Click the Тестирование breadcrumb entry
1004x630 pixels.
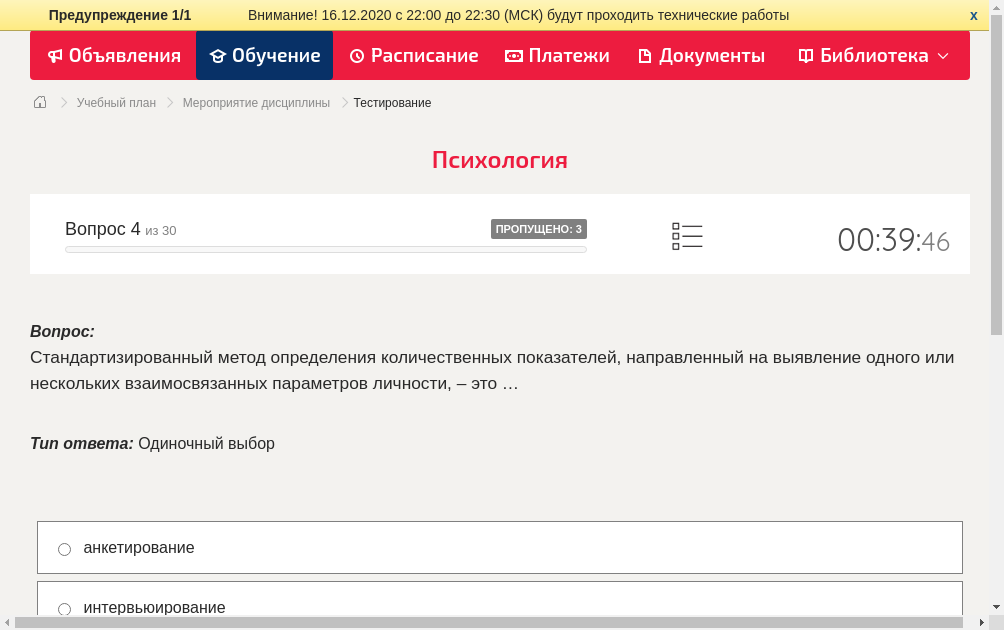pos(391,102)
